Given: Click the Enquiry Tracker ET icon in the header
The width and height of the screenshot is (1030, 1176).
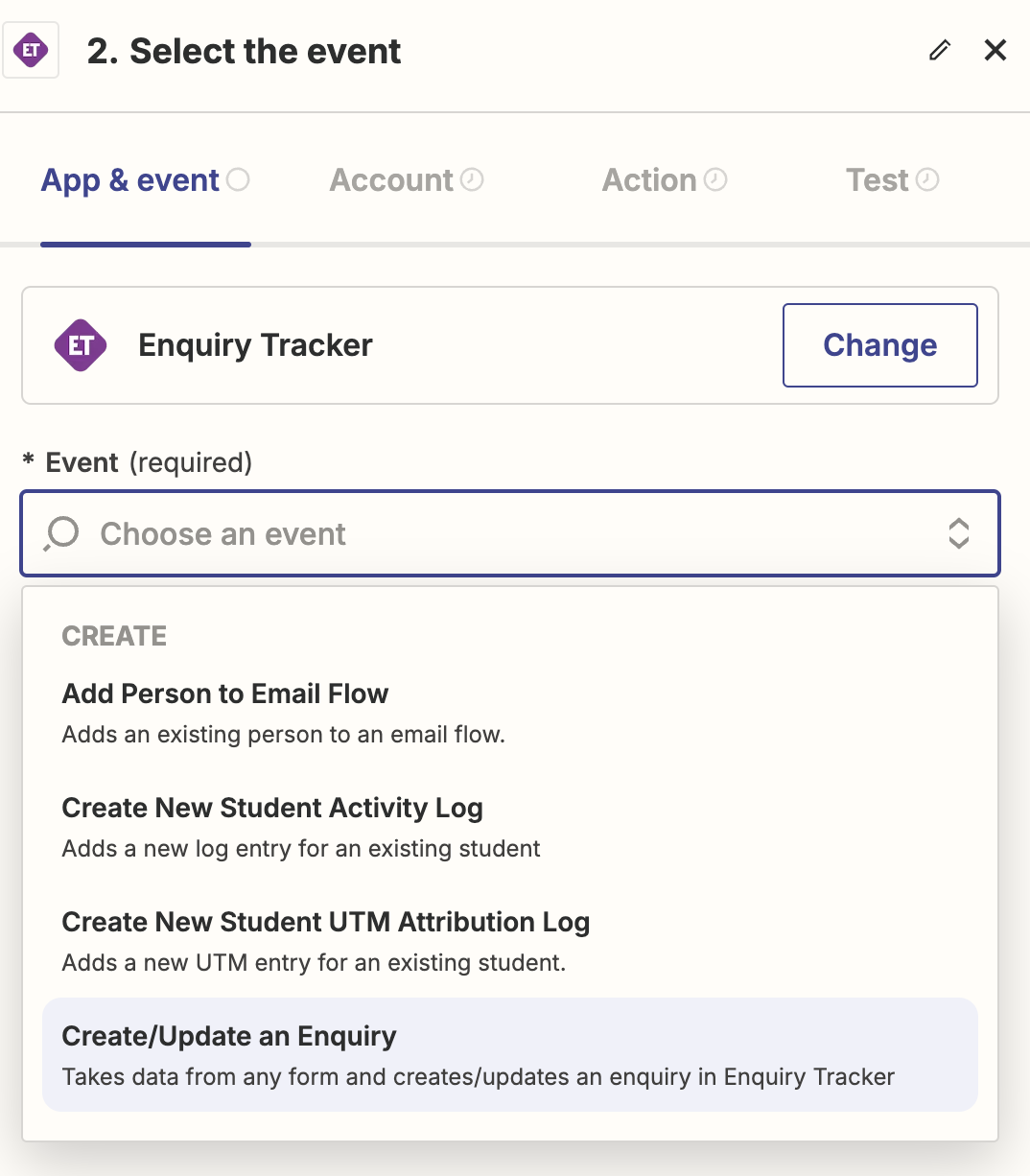Looking at the screenshot, I should coord(31,49).
